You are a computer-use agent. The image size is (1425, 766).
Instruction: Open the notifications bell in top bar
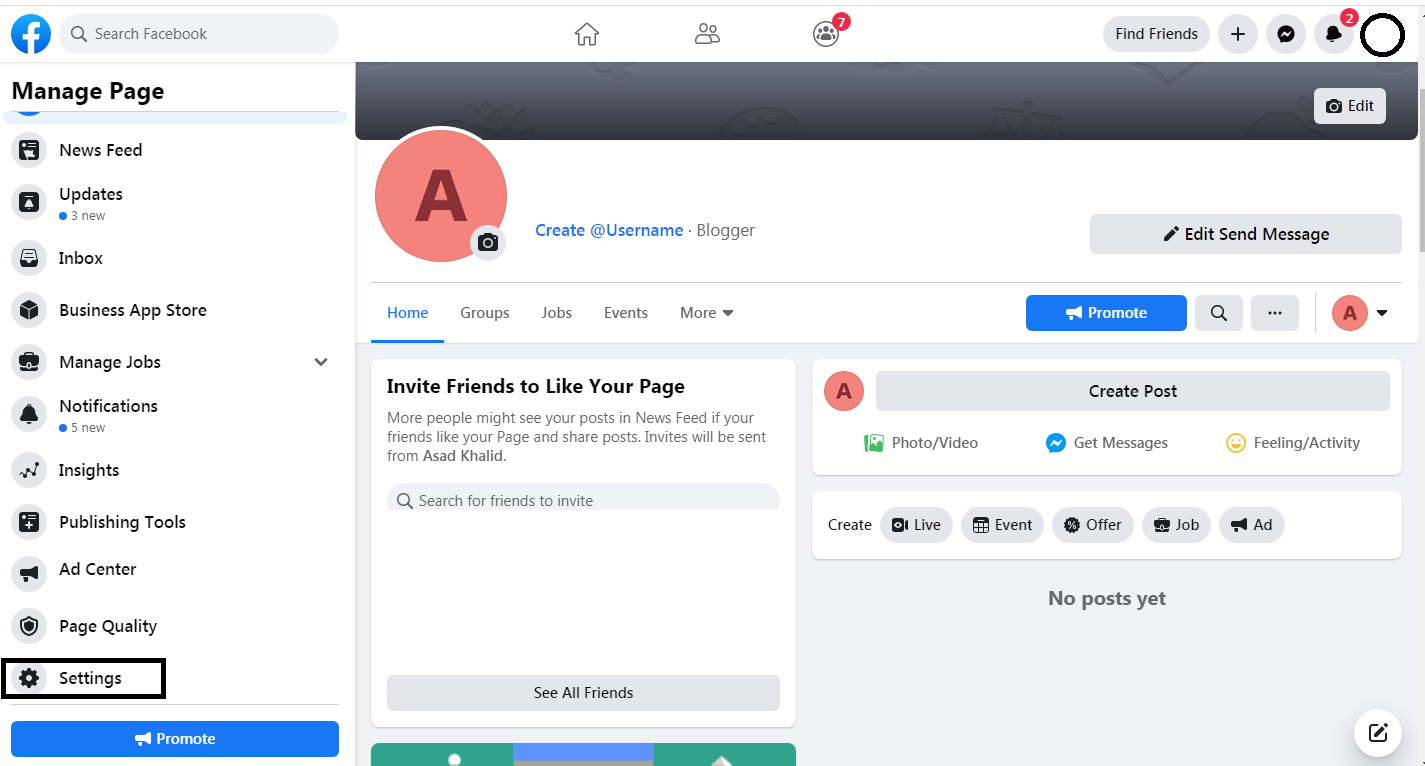pos(1334,34)
